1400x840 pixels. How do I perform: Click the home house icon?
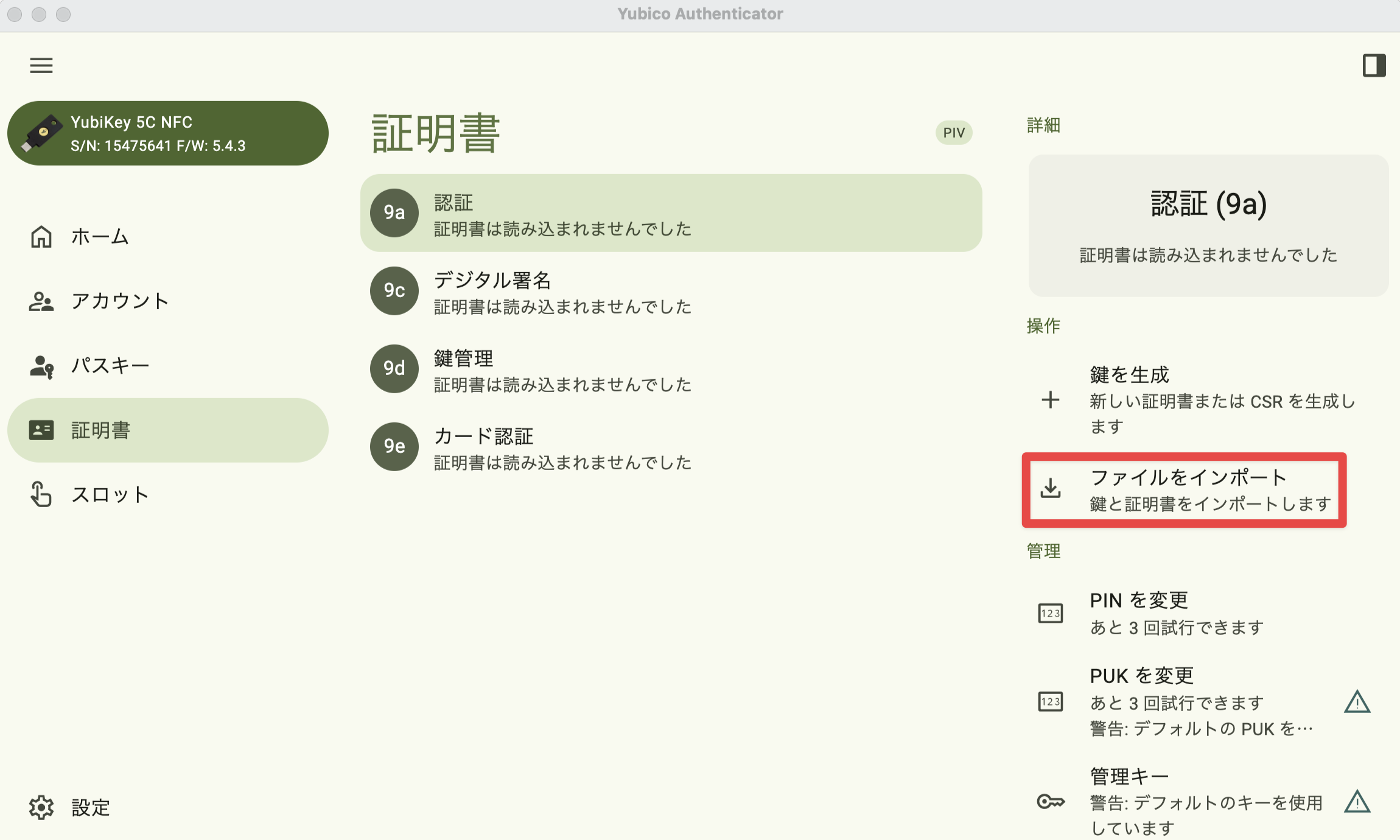[x=41, y=237]
